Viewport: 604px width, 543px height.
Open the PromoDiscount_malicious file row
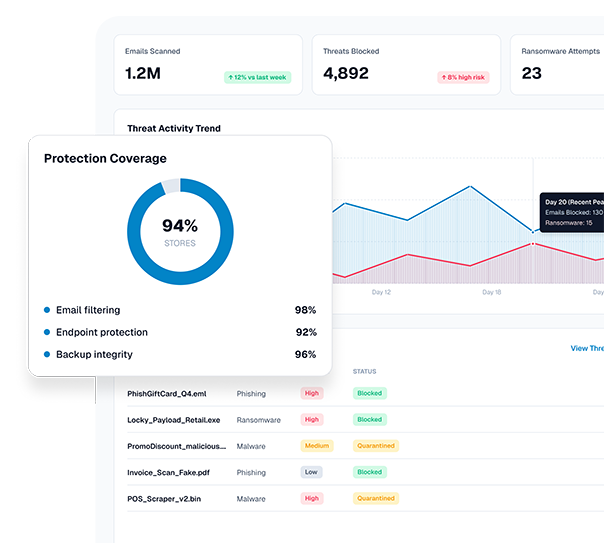point(365,446)
